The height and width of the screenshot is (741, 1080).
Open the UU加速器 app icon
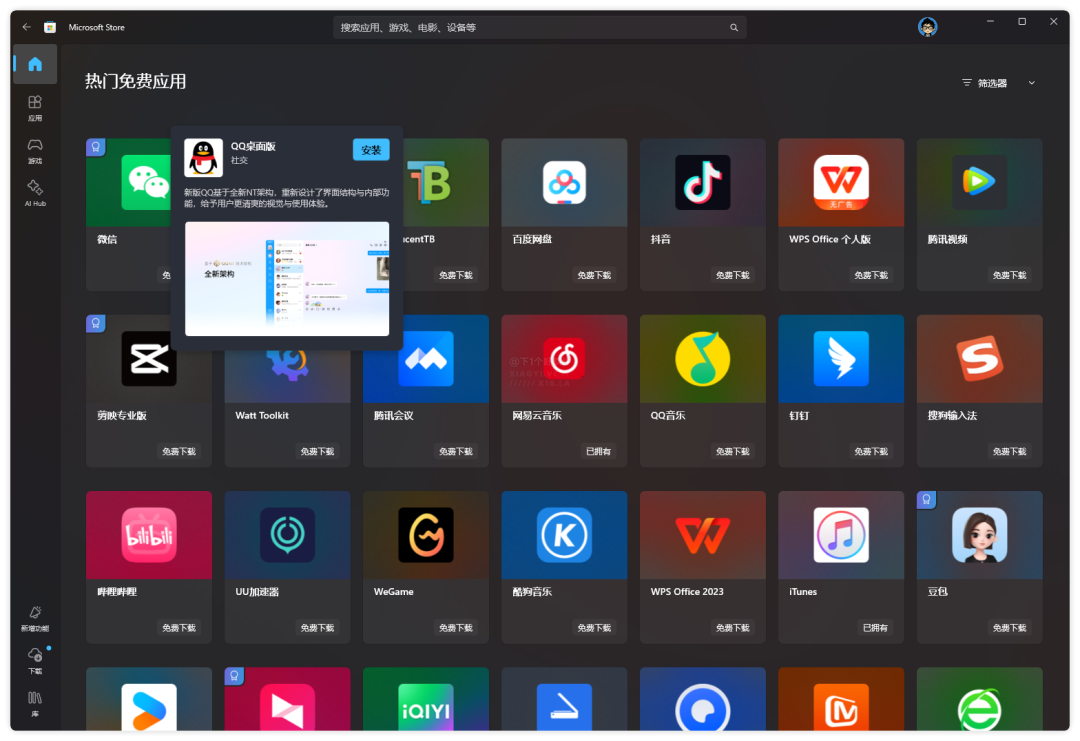(287, 535)
